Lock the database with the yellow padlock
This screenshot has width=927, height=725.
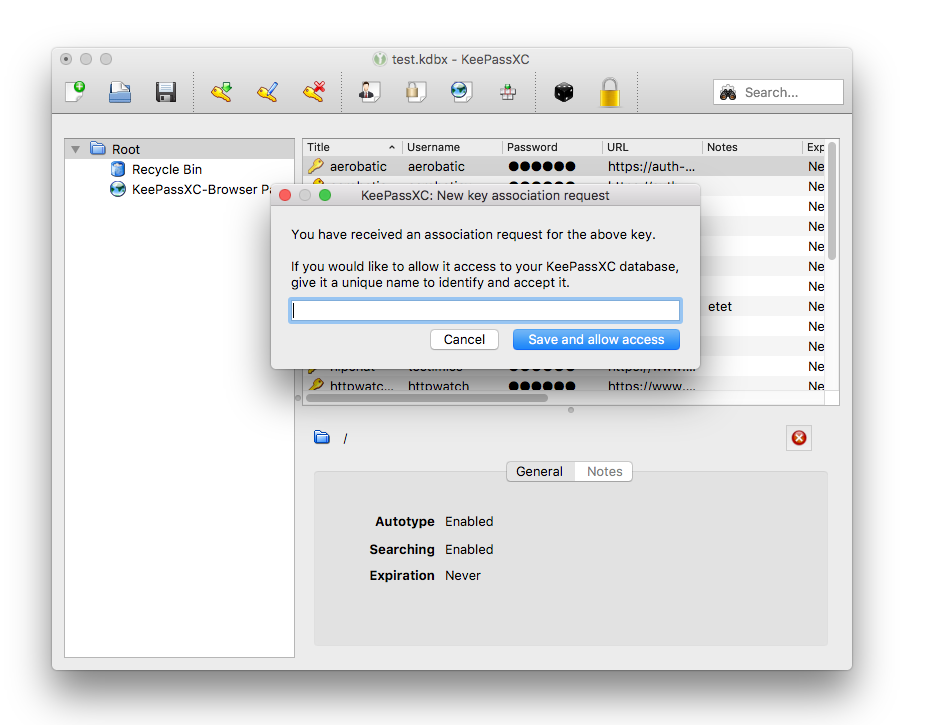pos(610,92)
